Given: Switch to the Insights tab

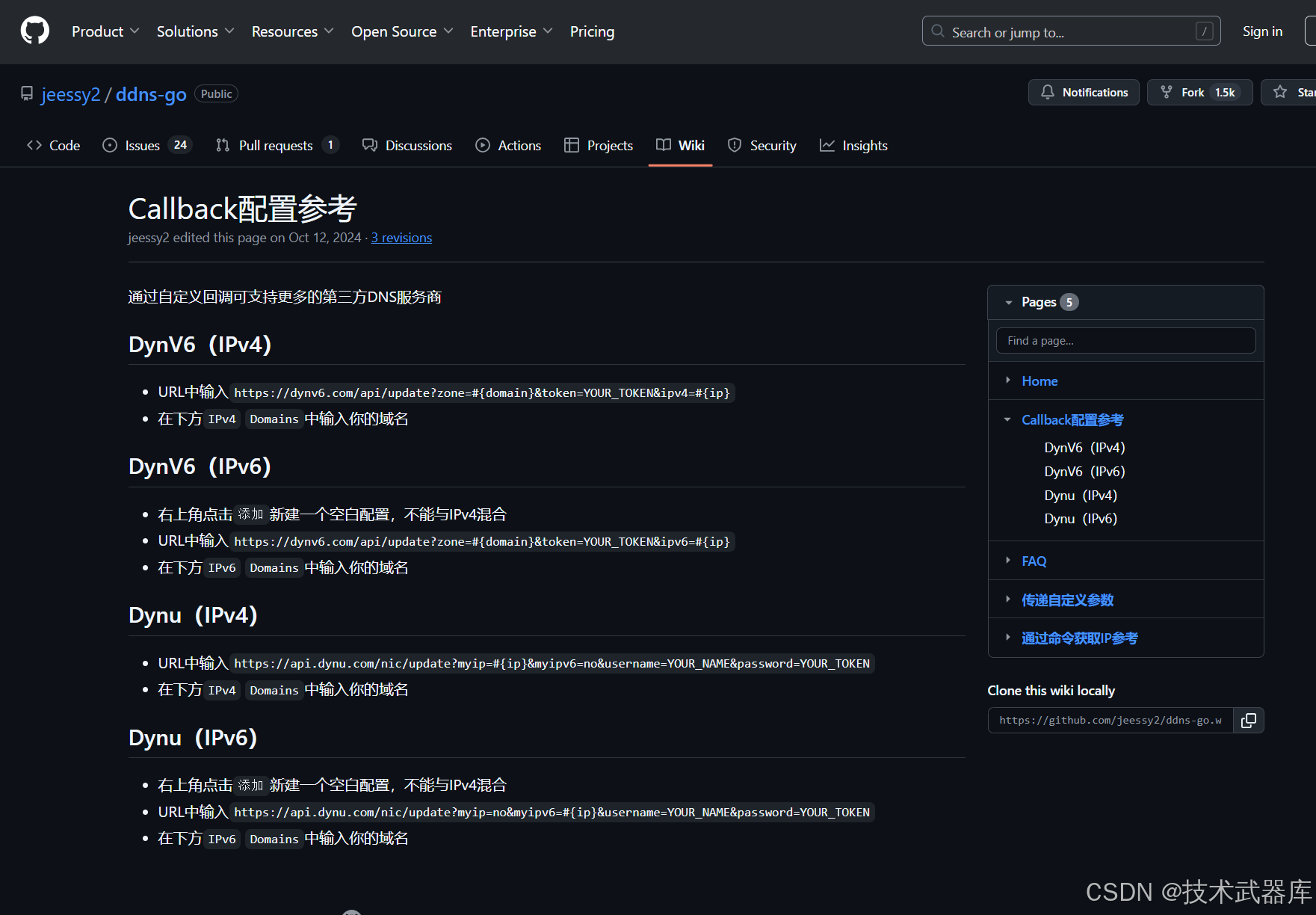Looking at the screenshot, I should pyautogui.click(x=853, y=145).
